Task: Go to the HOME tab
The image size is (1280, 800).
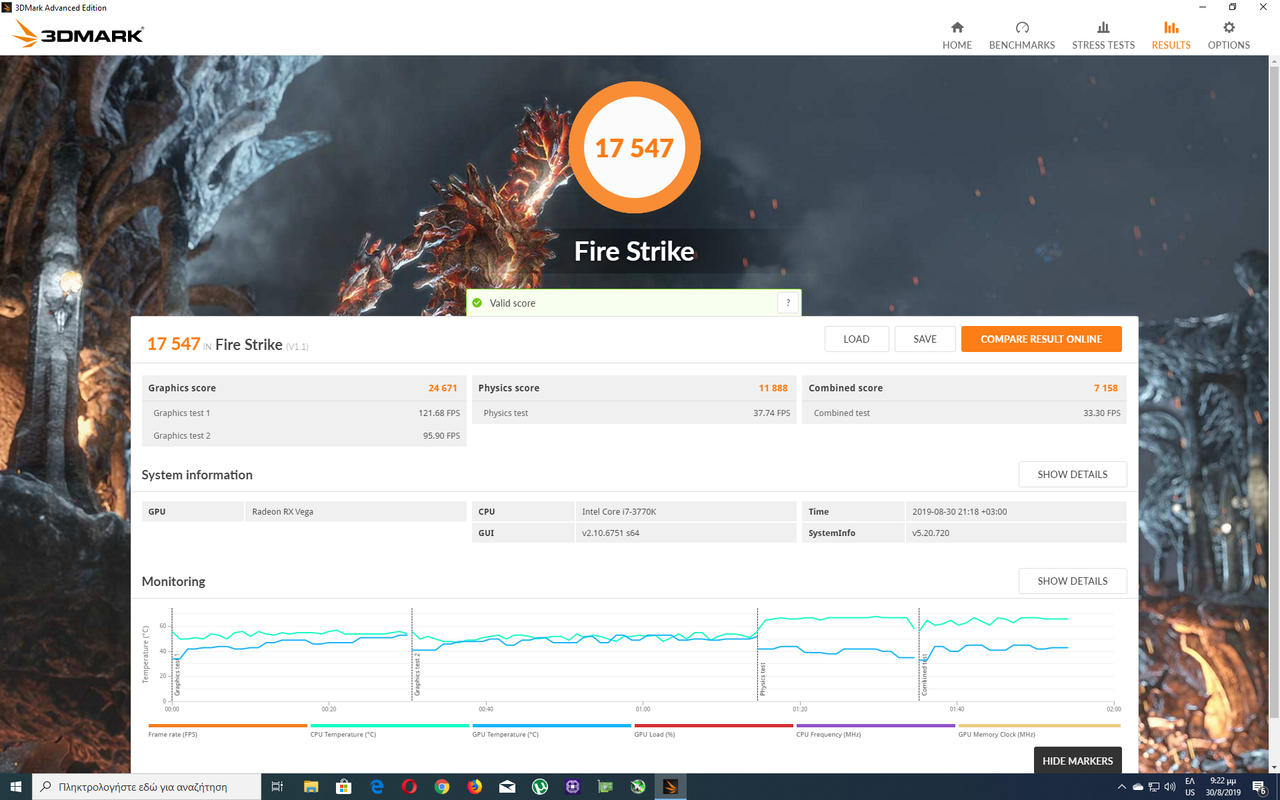Action: click(x=957, y=36)
